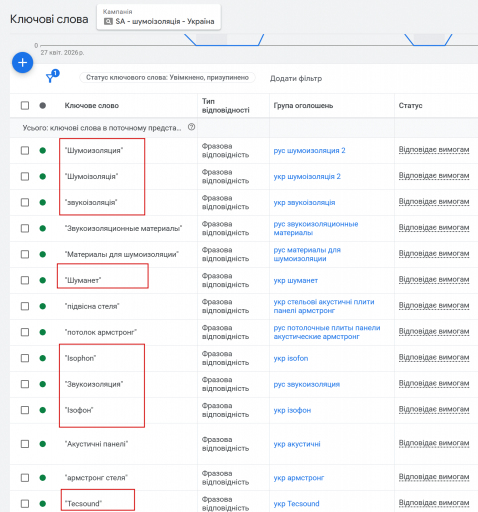Click green status dot for "Акустичні панелі"

(x=43, y=444)
